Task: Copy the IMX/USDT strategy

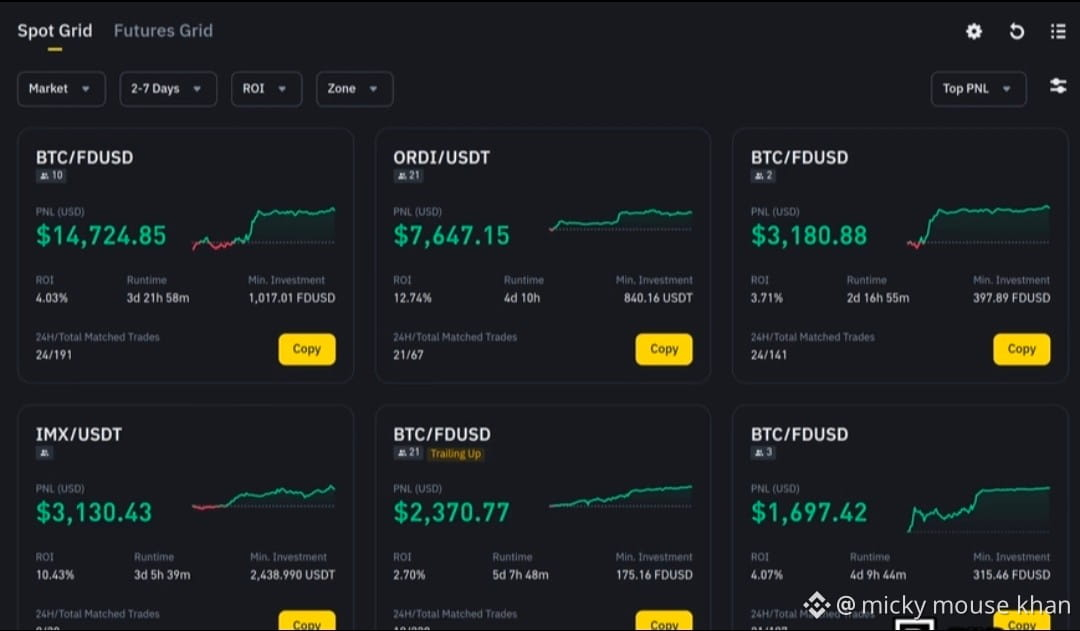Action: pos(307,621)
